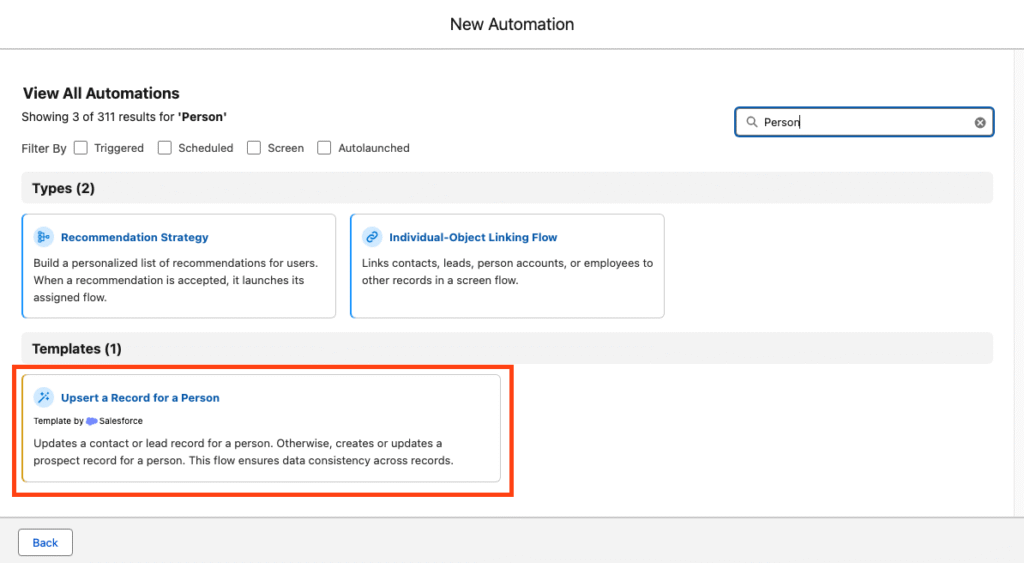Open Upsert a Record for a Person template

click(140, 398)
